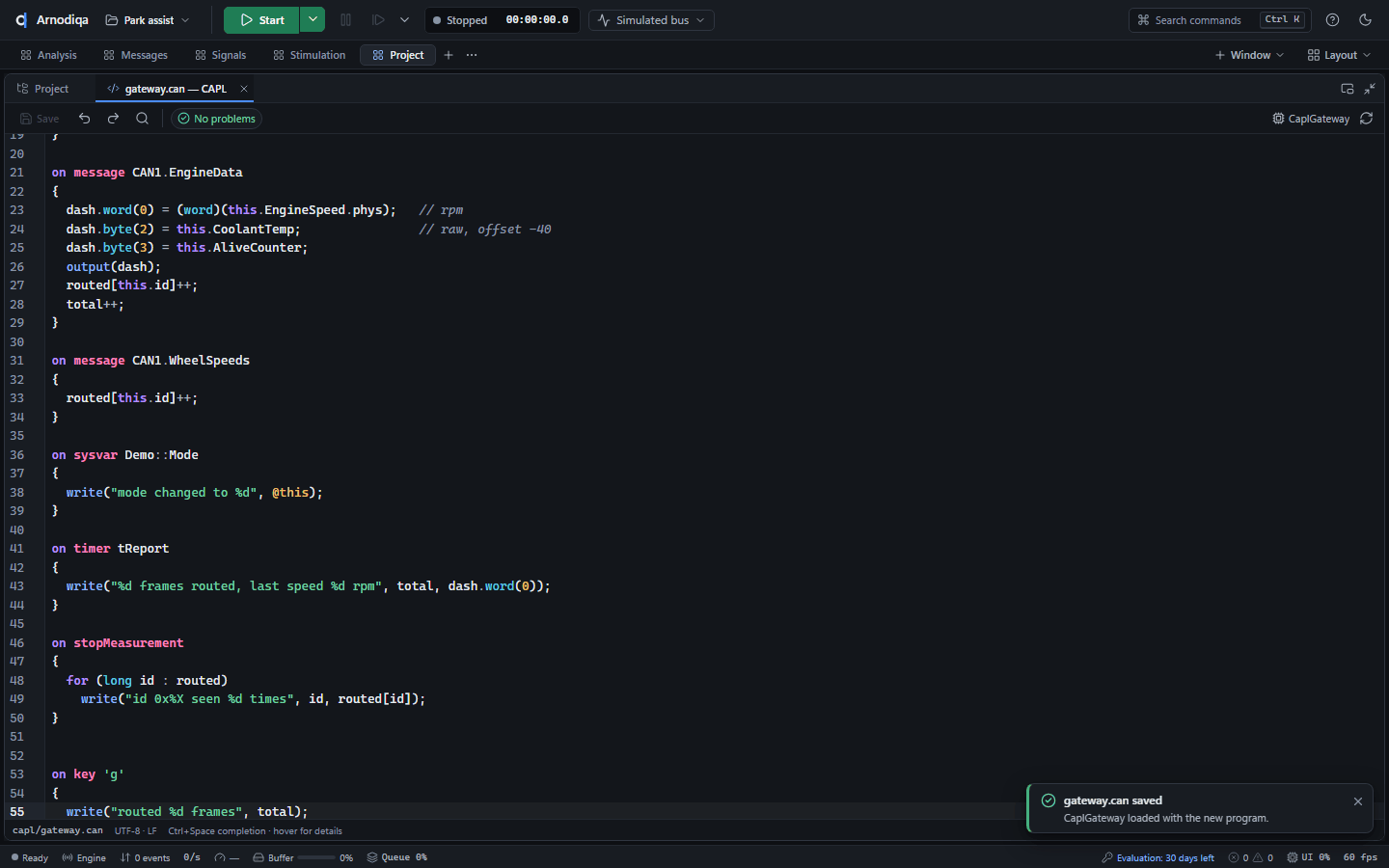Open the help icon
Viewport: 1389px width, 868px height.
pos(1332,20)
